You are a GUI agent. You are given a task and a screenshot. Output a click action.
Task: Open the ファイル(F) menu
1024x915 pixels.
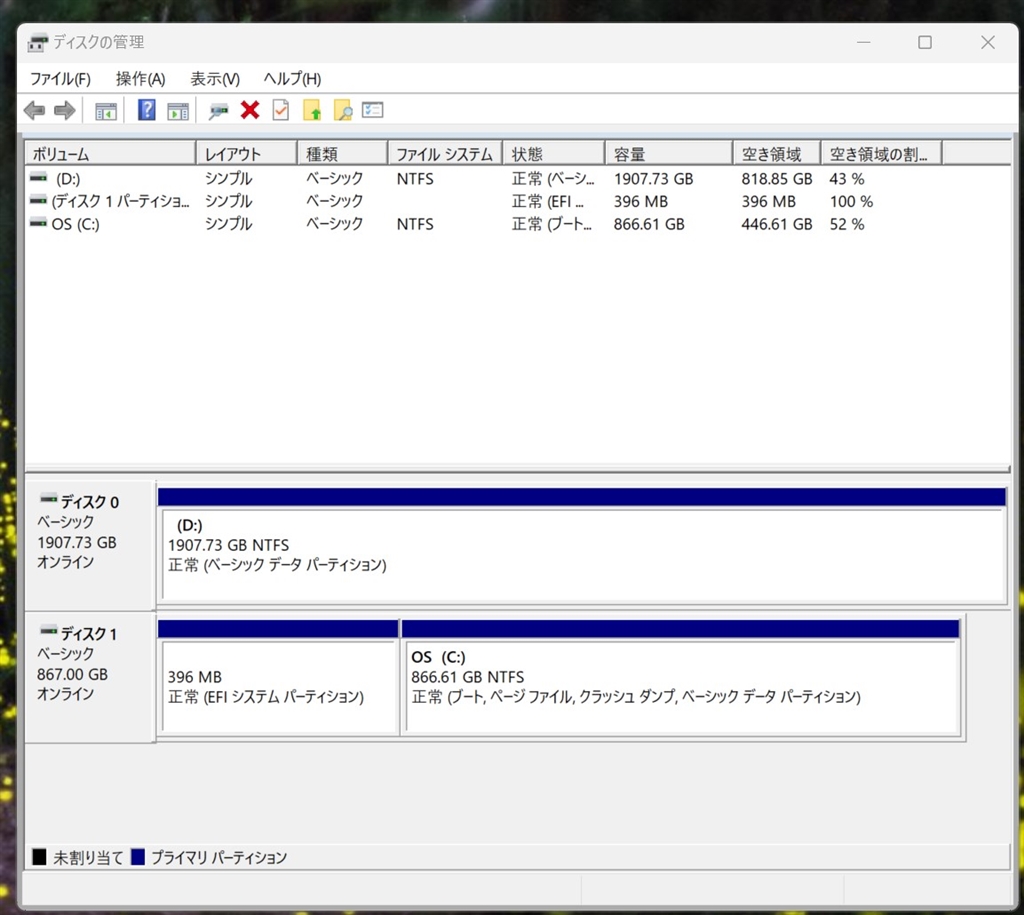coord(60,79)
